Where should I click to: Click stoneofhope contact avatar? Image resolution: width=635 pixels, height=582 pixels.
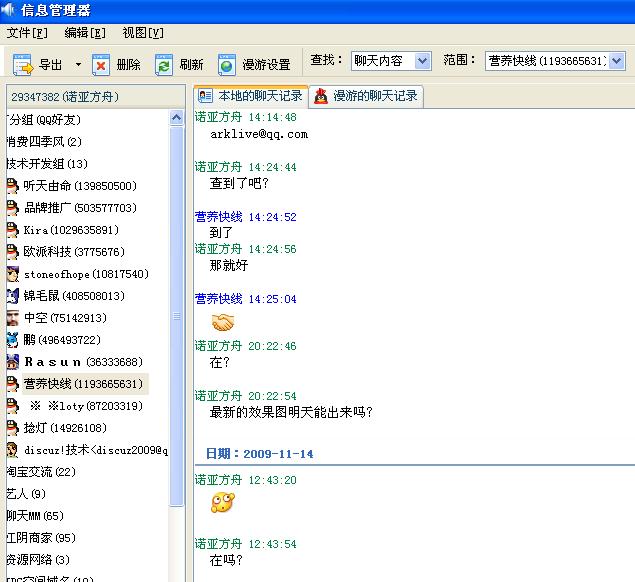(x=13, y=274)
